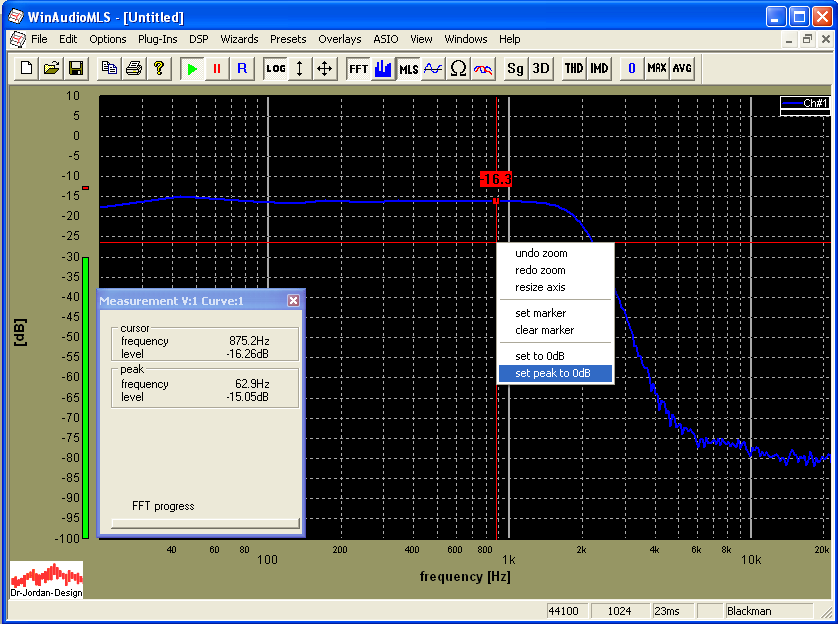Click the Sg spectrogram icon

(x=515, y=68)
